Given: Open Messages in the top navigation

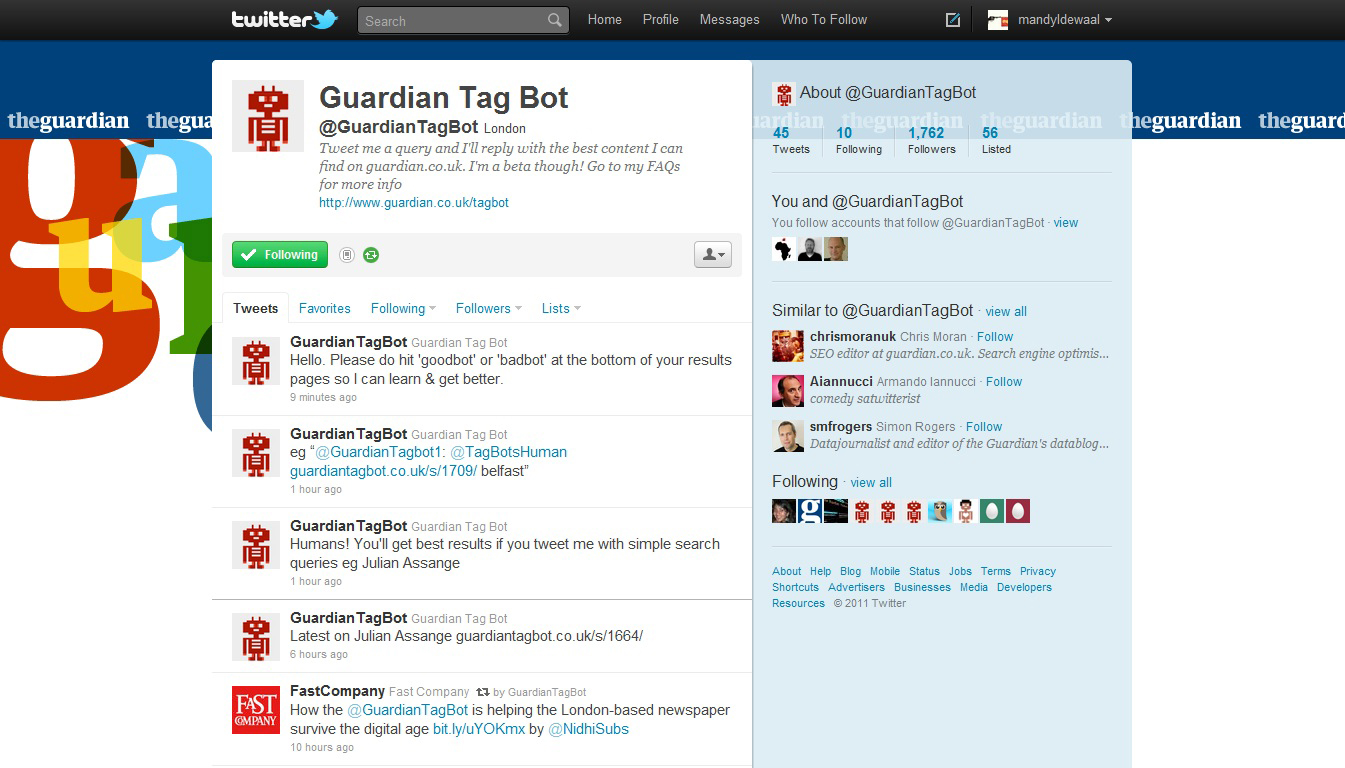Looking at the screenshot, I should pos(730,20).
